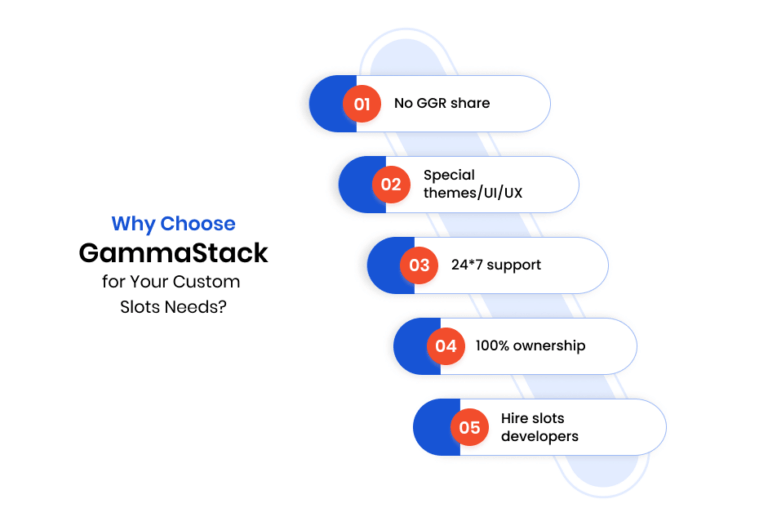Click the orange 05 number badge
Screen dimensions: 768x526
click(469, 427)
